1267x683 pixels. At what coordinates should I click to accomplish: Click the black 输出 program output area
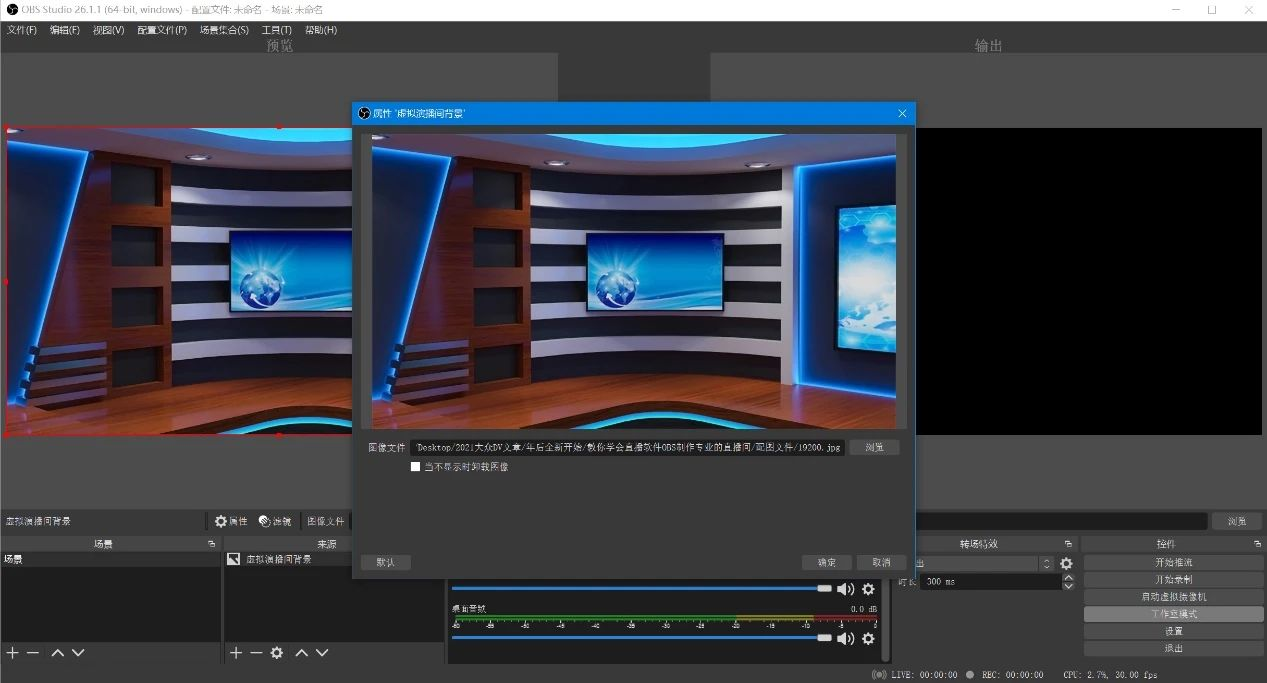coord(1088,281)
